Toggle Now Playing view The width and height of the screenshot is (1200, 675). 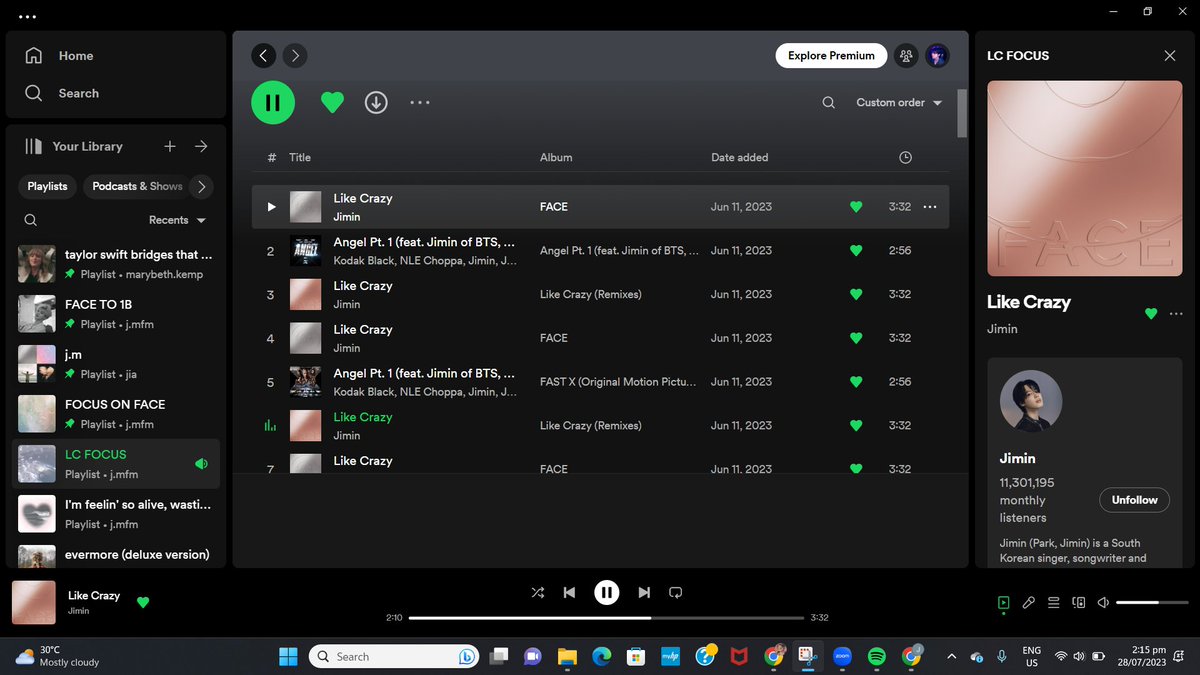[x=1003, y=602]
